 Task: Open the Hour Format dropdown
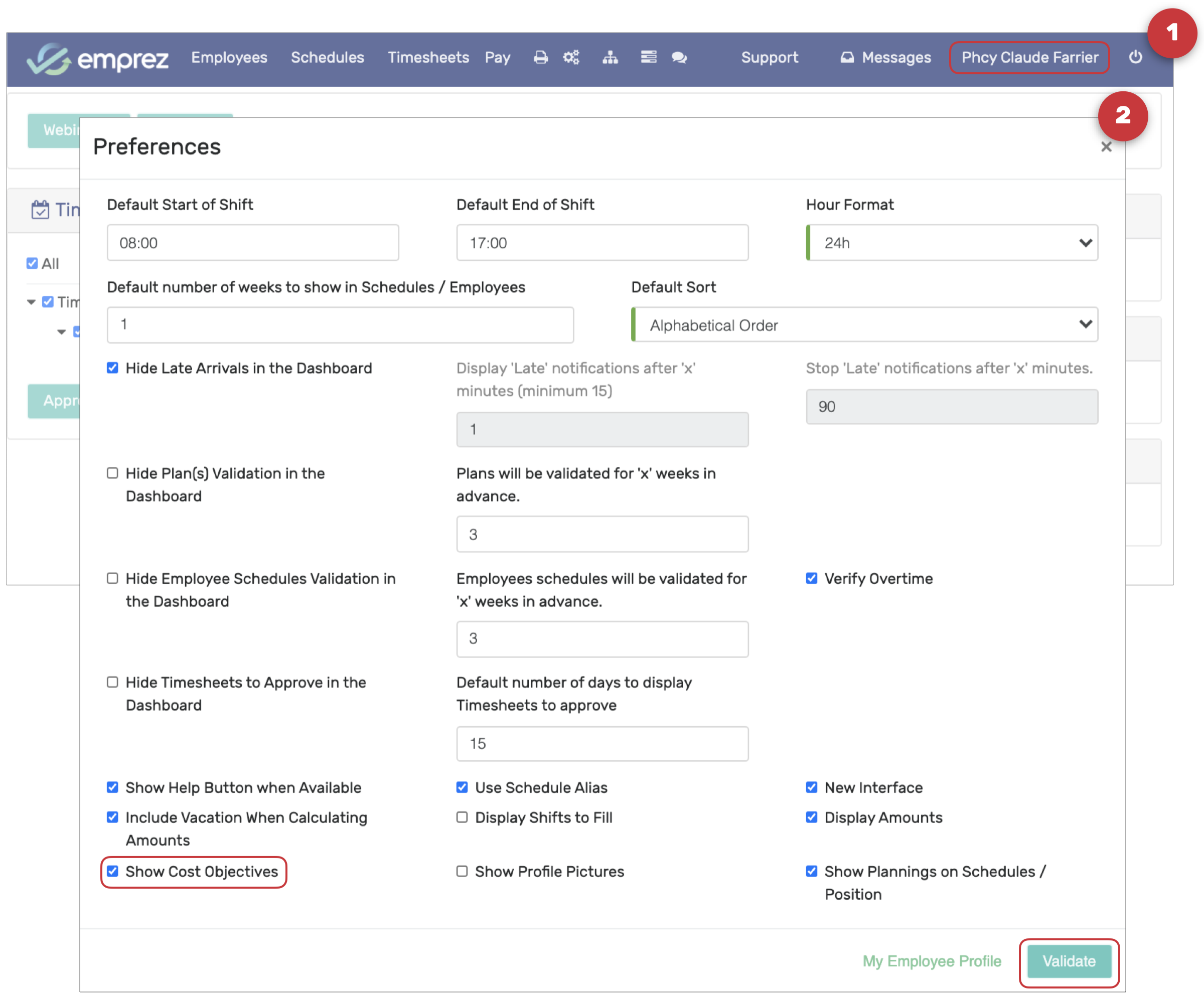click(x=952, y=243)
